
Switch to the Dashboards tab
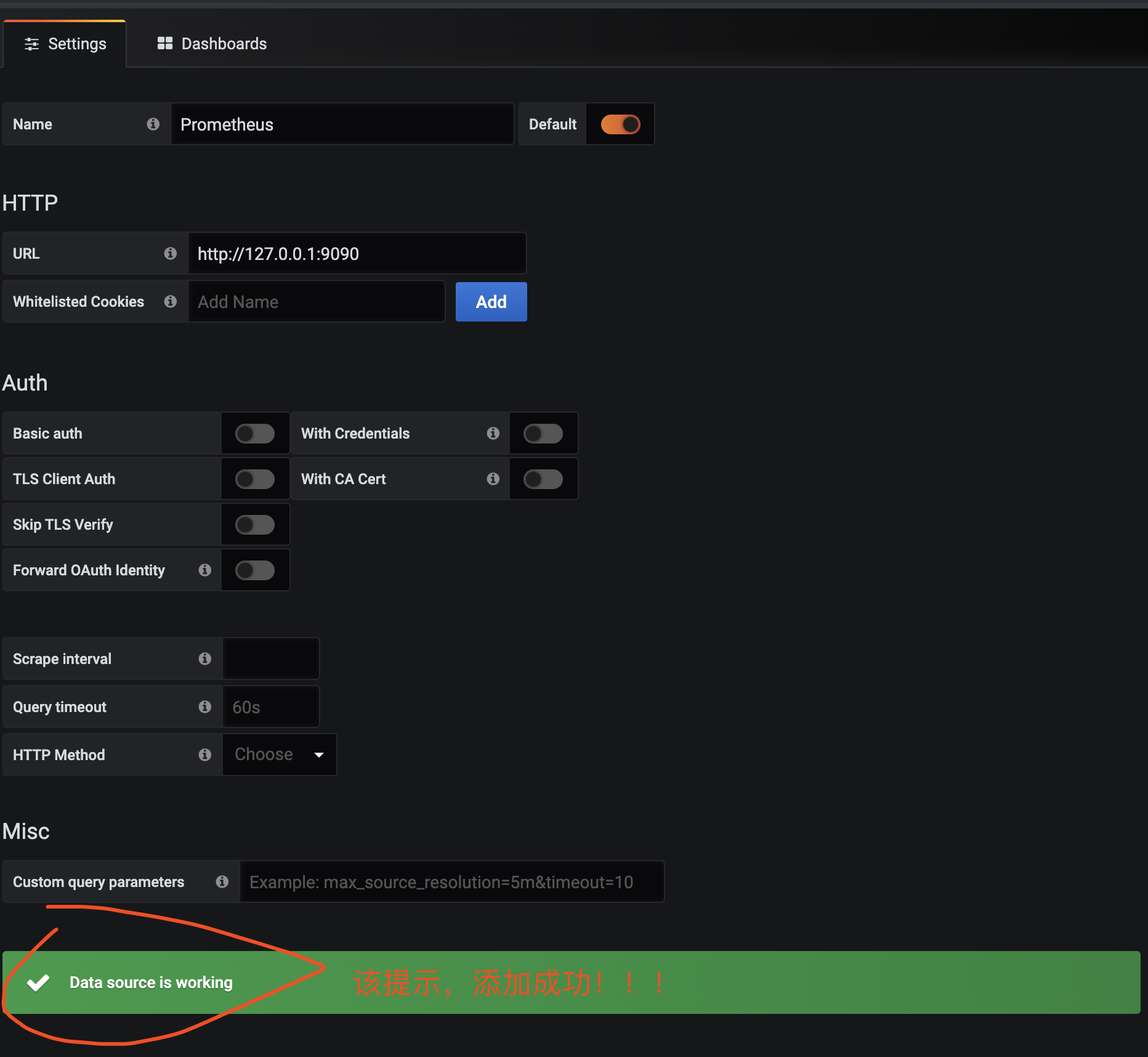(x=212, y=44)
